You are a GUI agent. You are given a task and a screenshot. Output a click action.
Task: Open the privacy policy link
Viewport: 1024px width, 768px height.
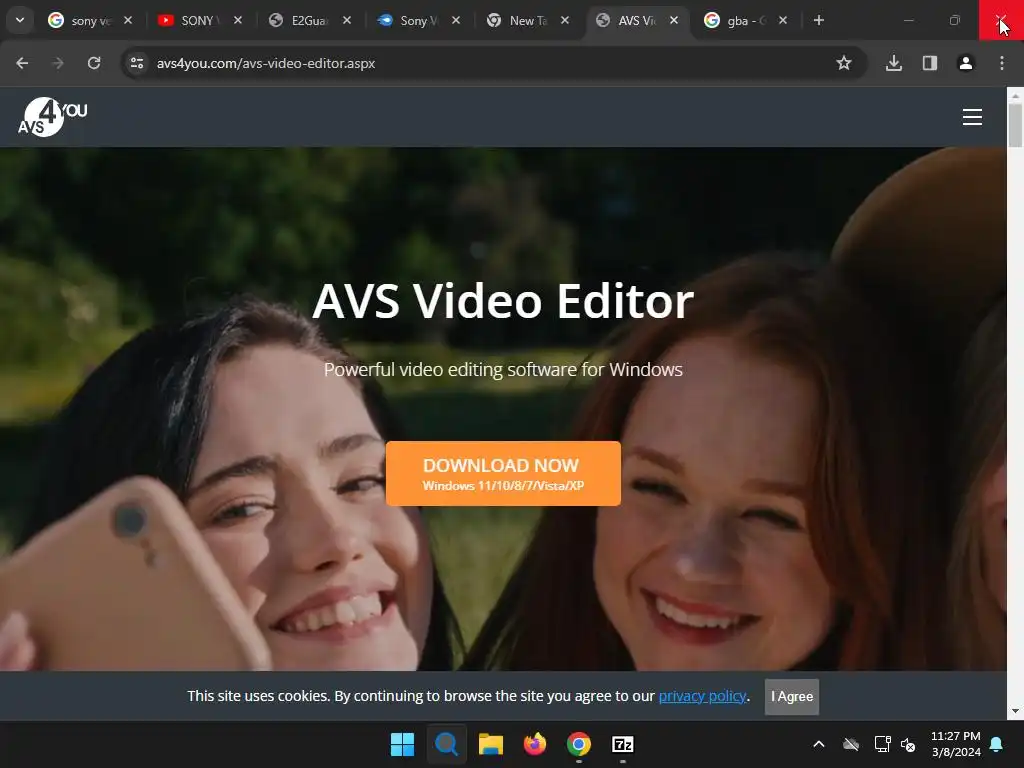point(702,696)
